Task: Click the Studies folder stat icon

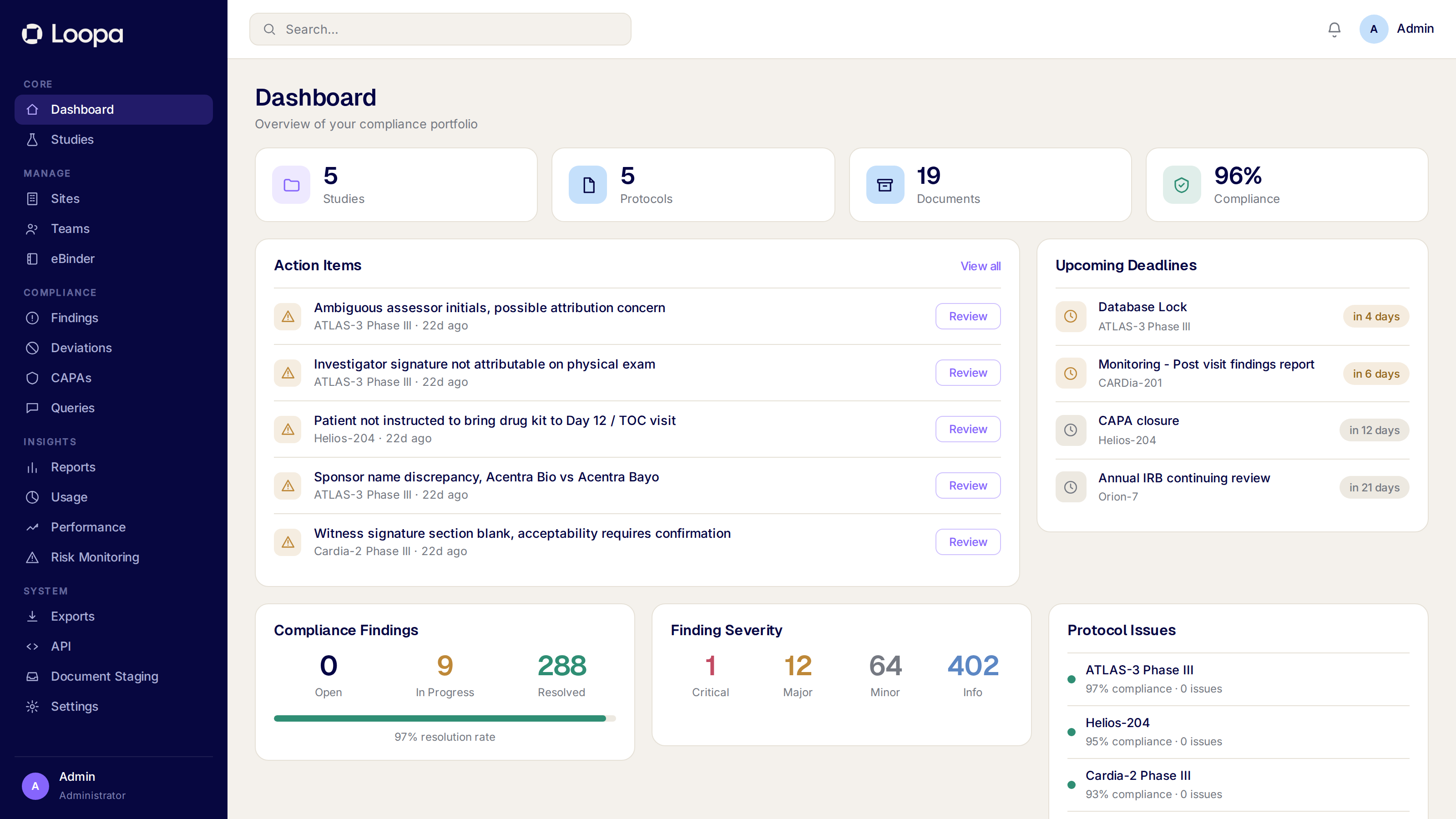Action: 291,185
